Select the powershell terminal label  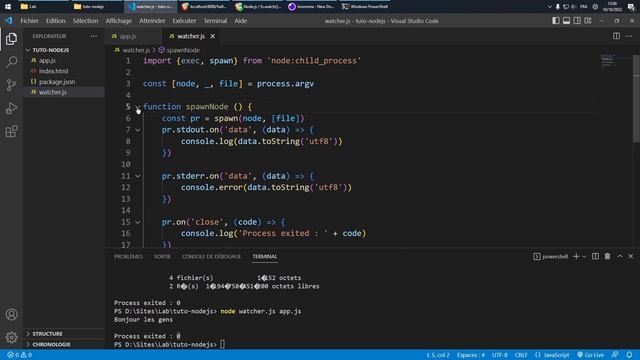pyautogui.click(x=551, y=256)
